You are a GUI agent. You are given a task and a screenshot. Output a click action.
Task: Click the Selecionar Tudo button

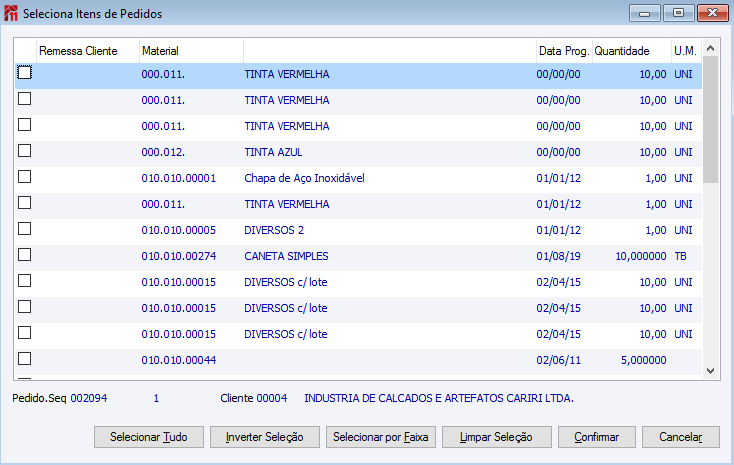[x=149, y=437]
